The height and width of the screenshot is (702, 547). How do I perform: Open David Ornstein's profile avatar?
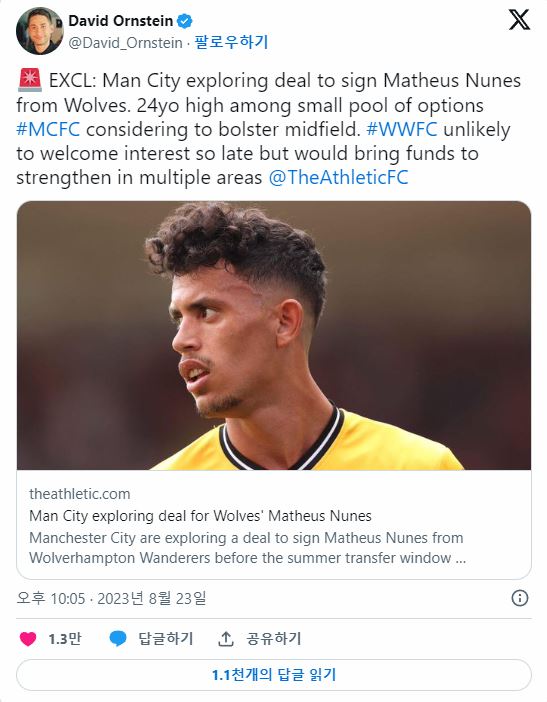point(39,31)
